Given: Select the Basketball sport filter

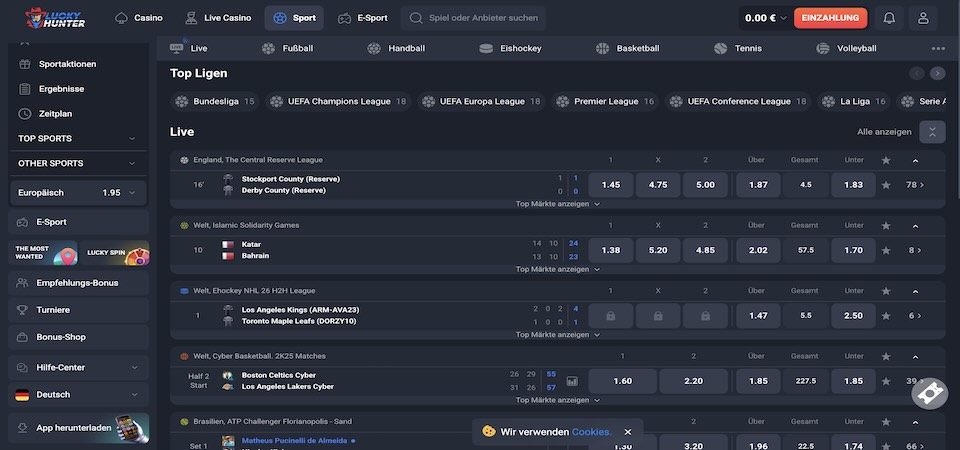Looking at the screenshot, I should tap(628, 48).
